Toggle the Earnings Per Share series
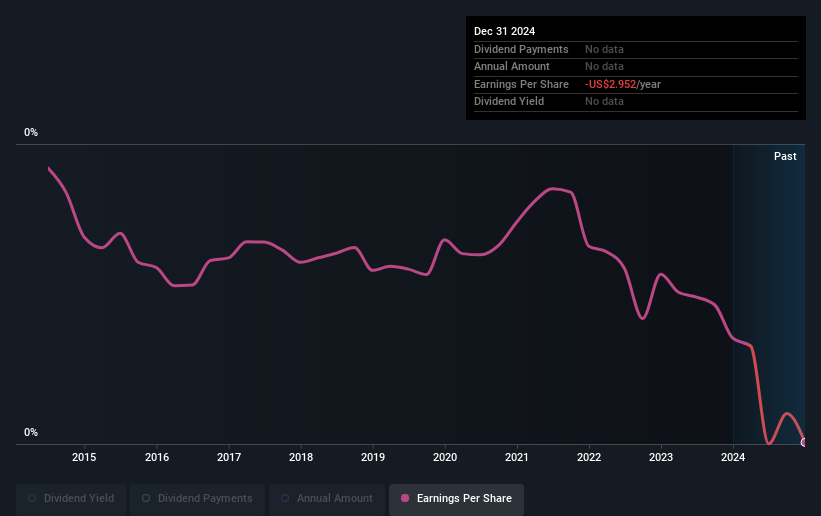Viewport: 821px width, 516px height. point(456,499)
